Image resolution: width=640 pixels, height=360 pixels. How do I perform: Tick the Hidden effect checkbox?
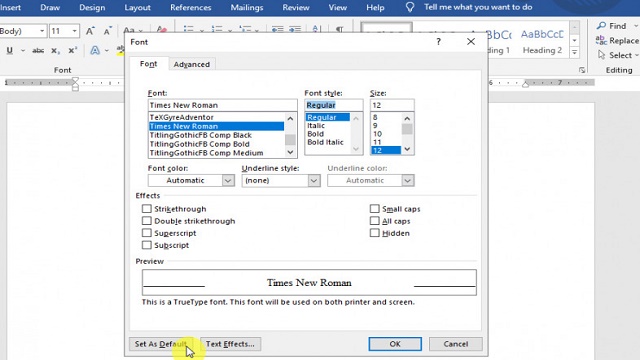[x=374, y=233]
